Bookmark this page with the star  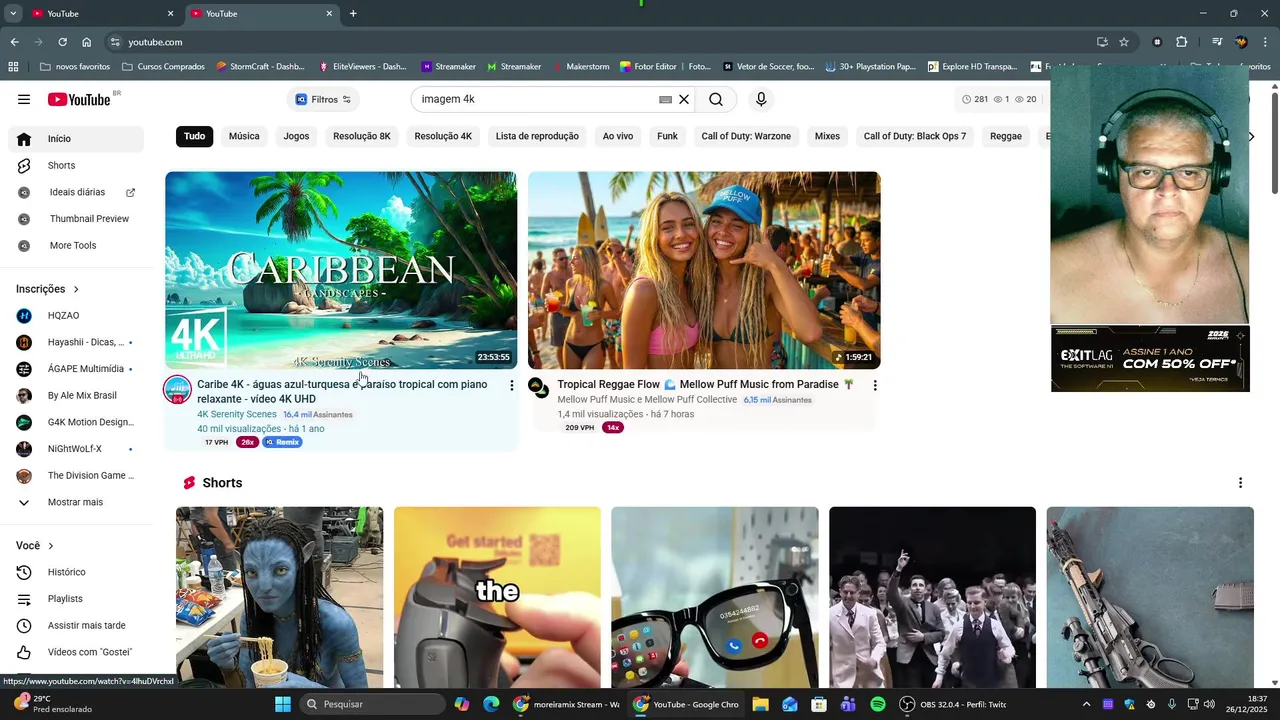1124,42
